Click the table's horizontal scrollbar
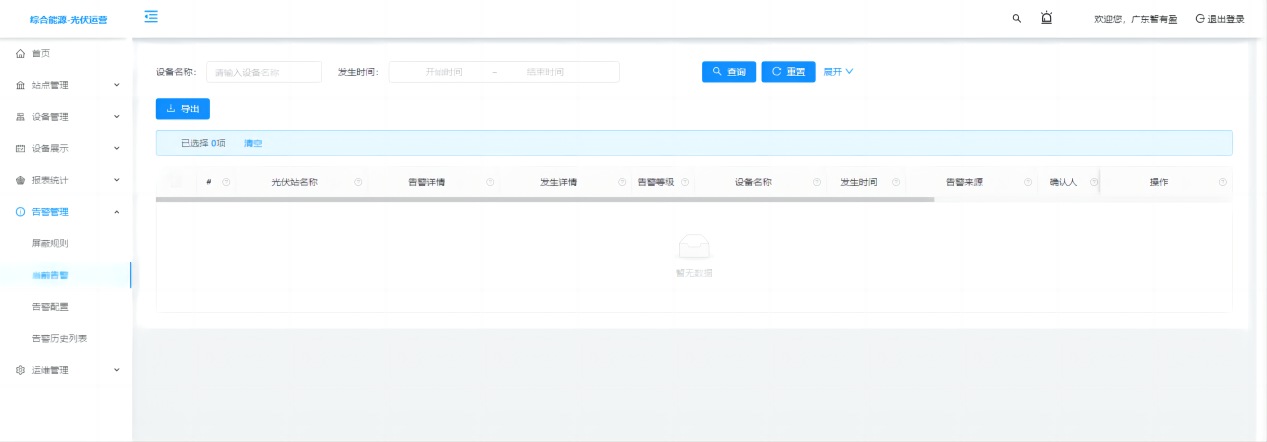Image resolution: width=1267 pixels, height=442 pixels. 545,200
